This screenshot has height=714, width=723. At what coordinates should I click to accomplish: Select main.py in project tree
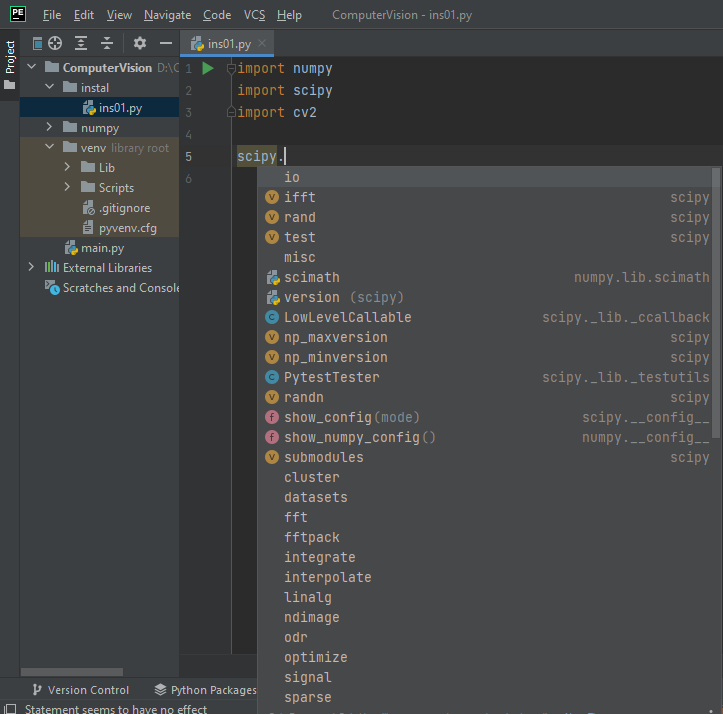pos(99,248)
